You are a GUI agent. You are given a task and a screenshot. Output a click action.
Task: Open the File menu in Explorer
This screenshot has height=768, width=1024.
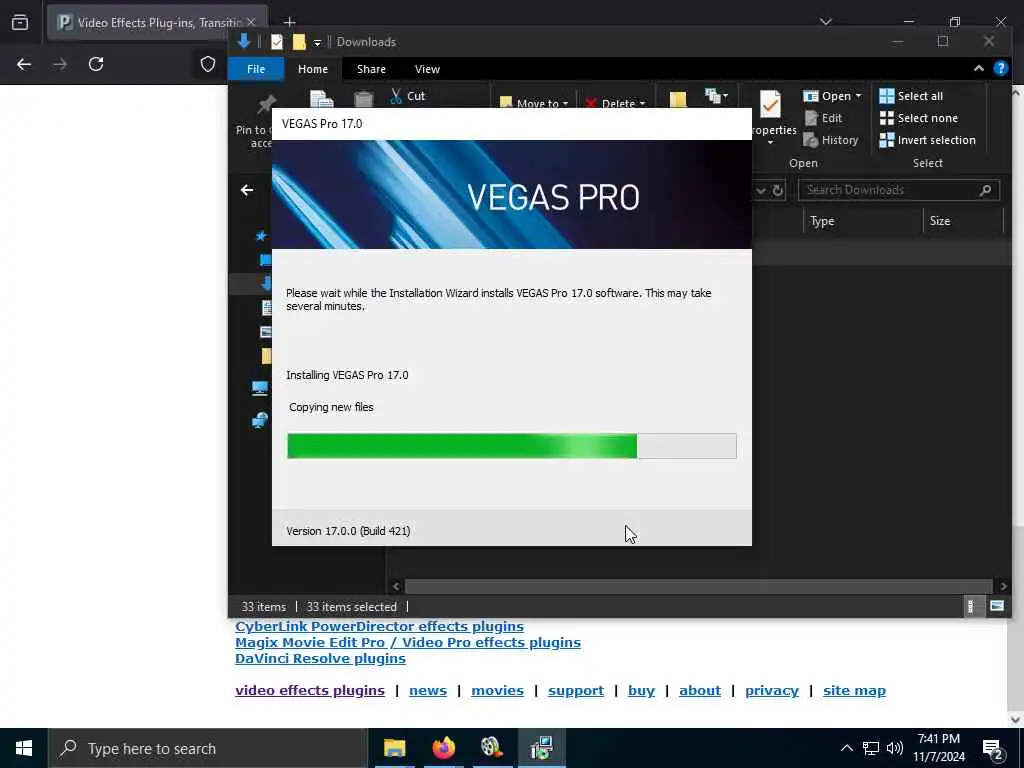(x=256, y=69)
